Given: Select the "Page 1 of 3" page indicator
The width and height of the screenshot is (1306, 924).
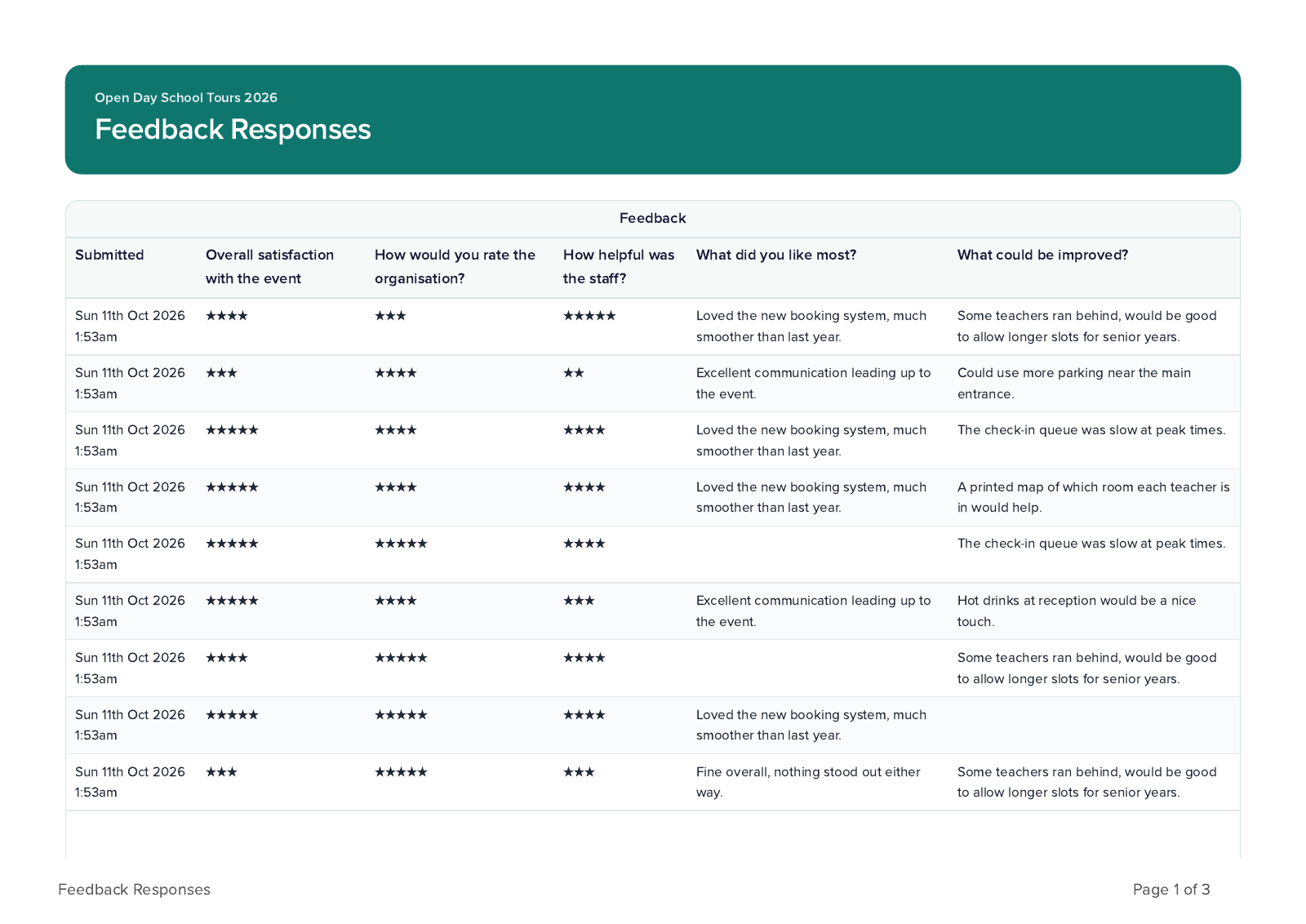Looking at the screenshot, I should (1171, 890).
